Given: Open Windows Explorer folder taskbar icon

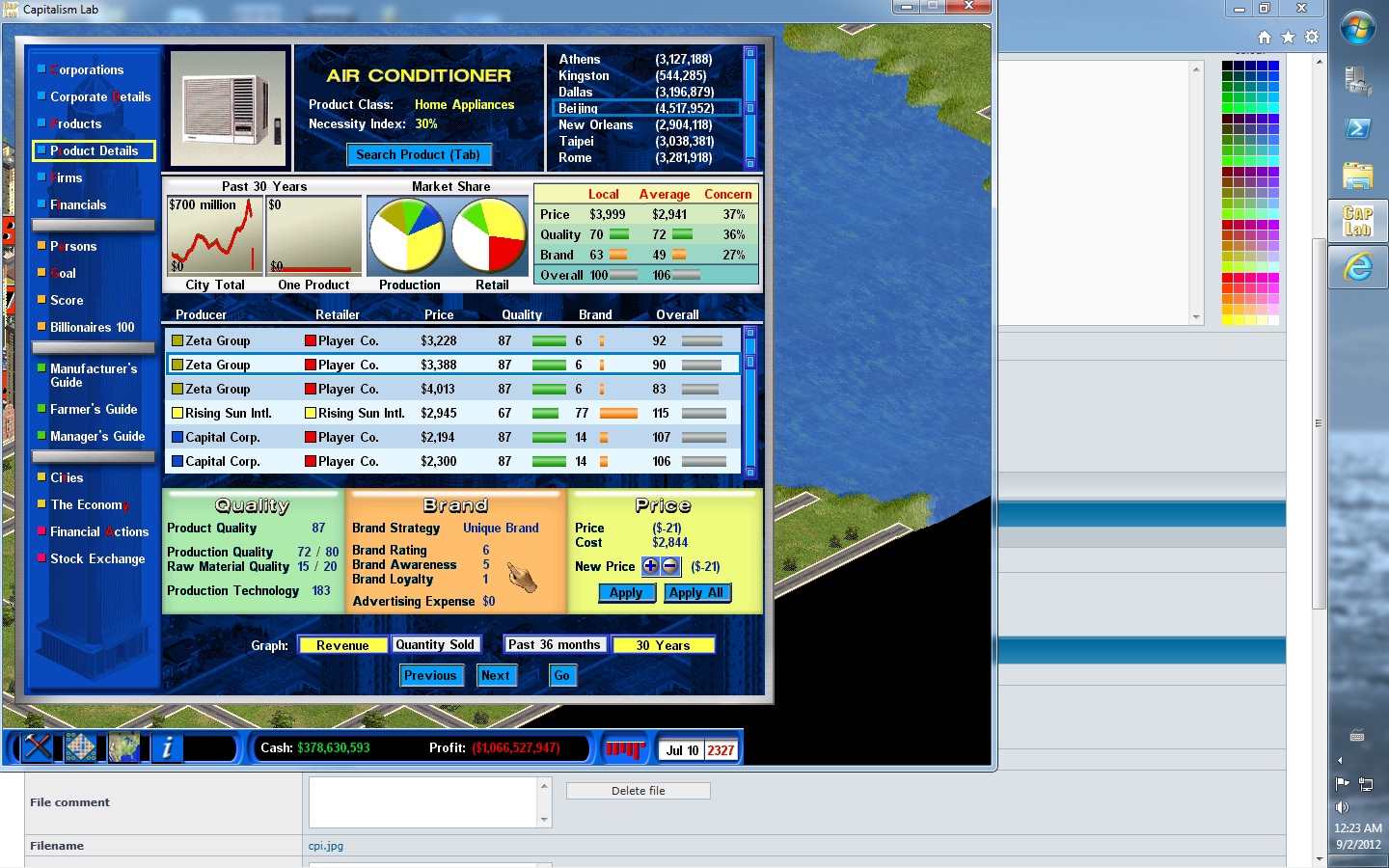Looking at the screenshot, I should (x=1358, y=176).
